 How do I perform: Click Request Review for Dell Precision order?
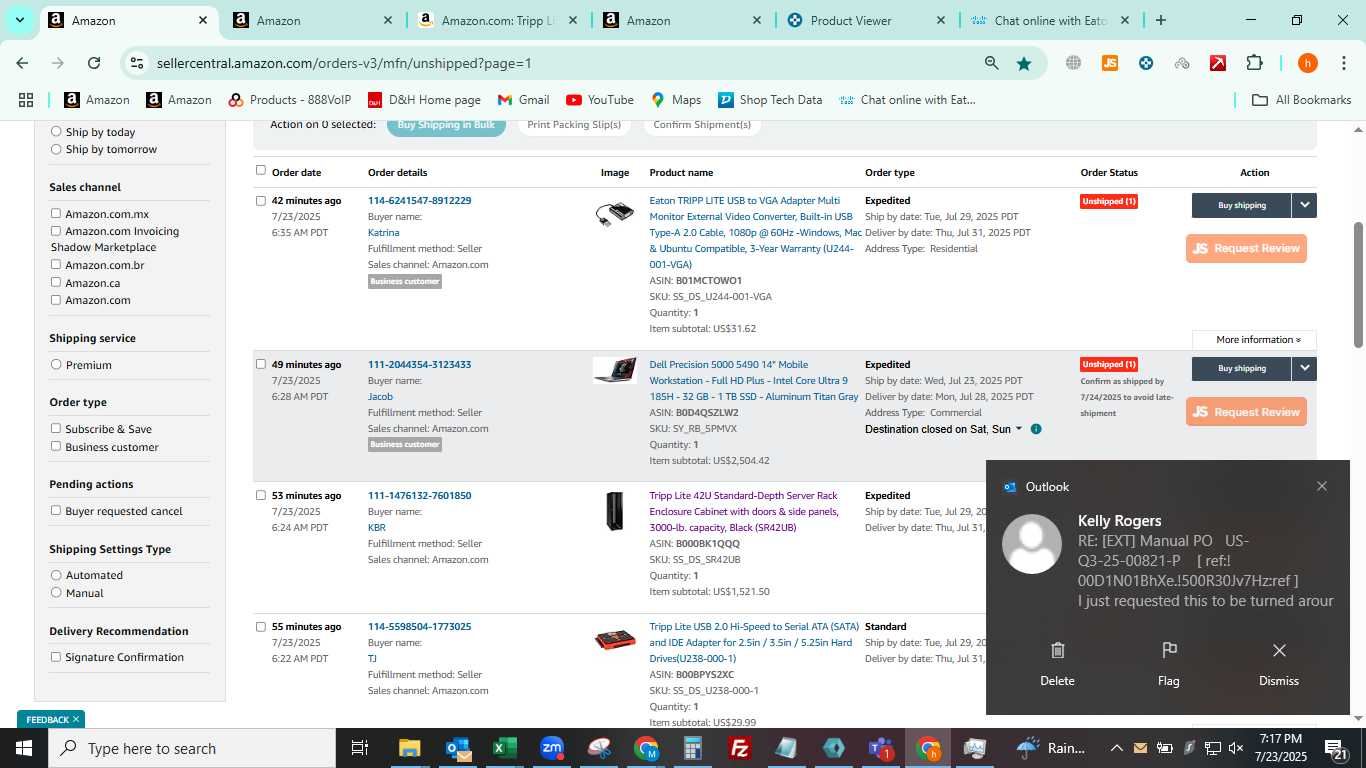1246,412
